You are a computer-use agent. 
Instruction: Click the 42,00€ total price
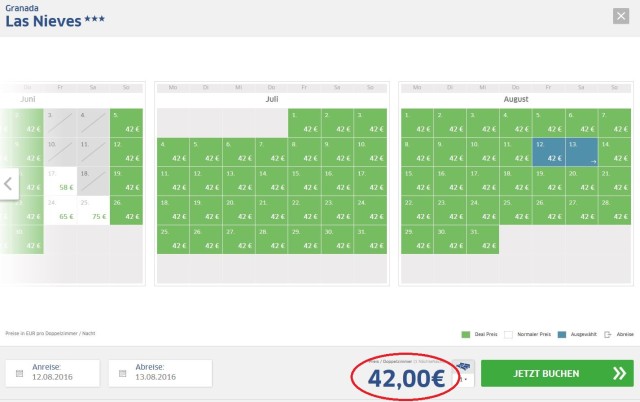(405, 379)
